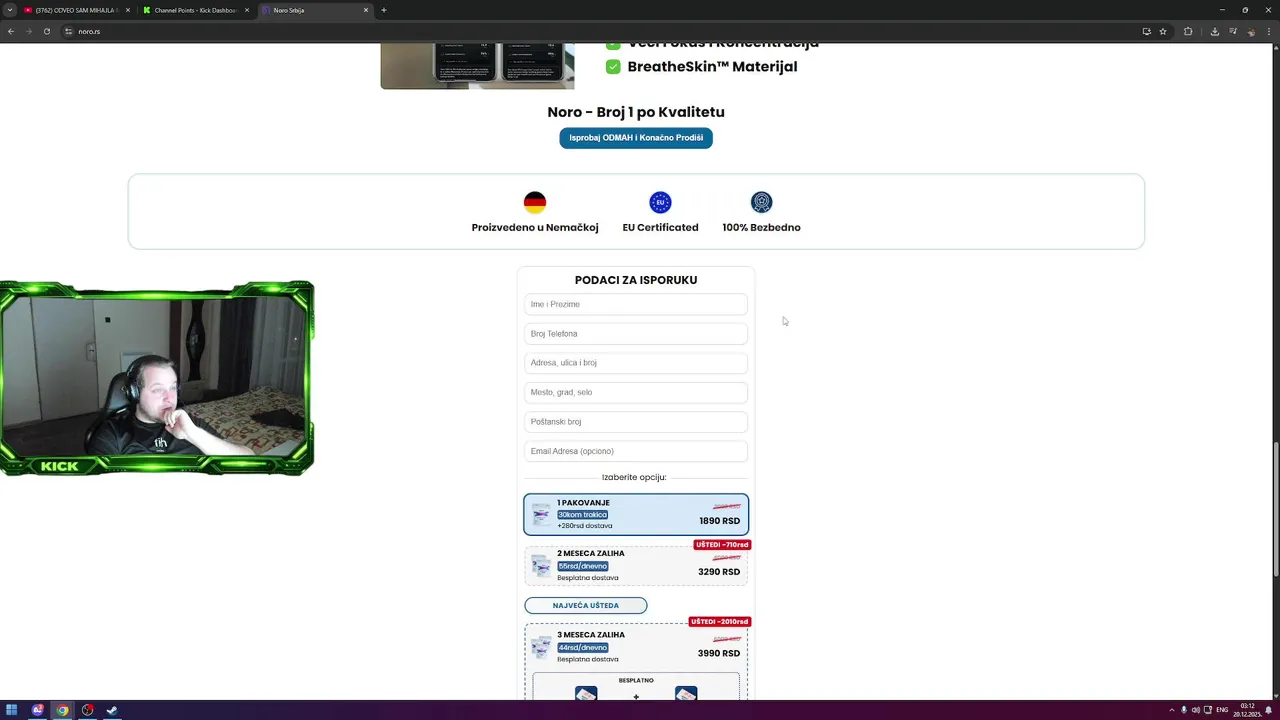Reload the noro.rs page
Image resolution: width=1280 pixels, height=720 pixels.
46,31
